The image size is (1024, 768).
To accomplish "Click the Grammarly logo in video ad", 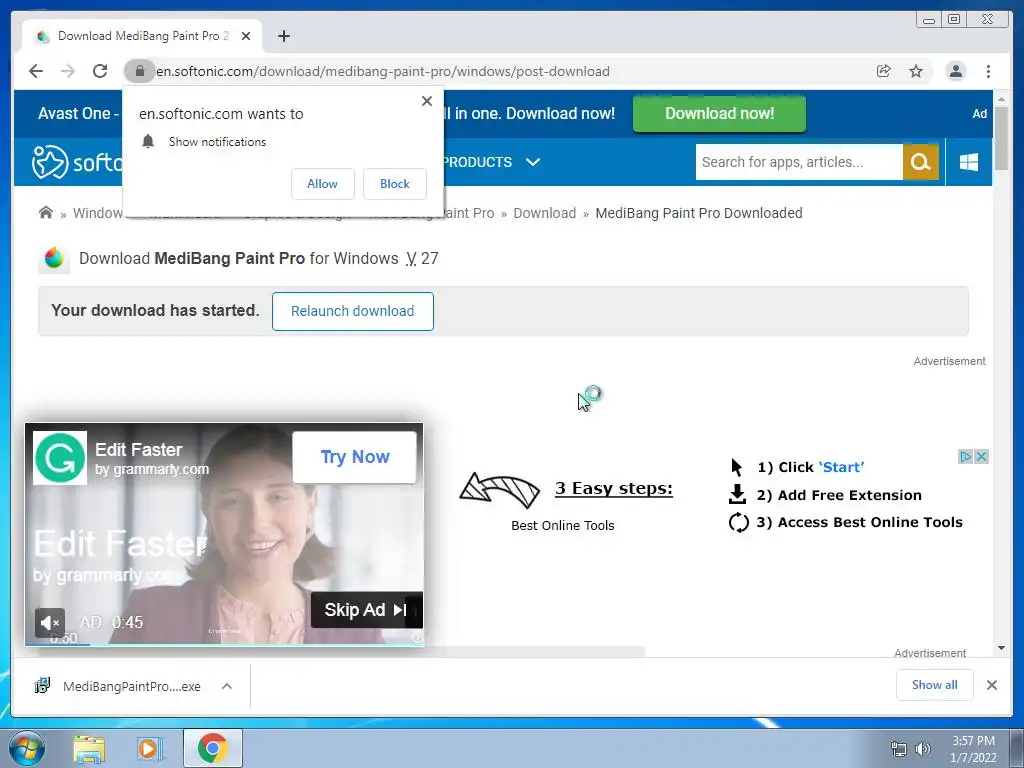I will [x=60, y=458].
